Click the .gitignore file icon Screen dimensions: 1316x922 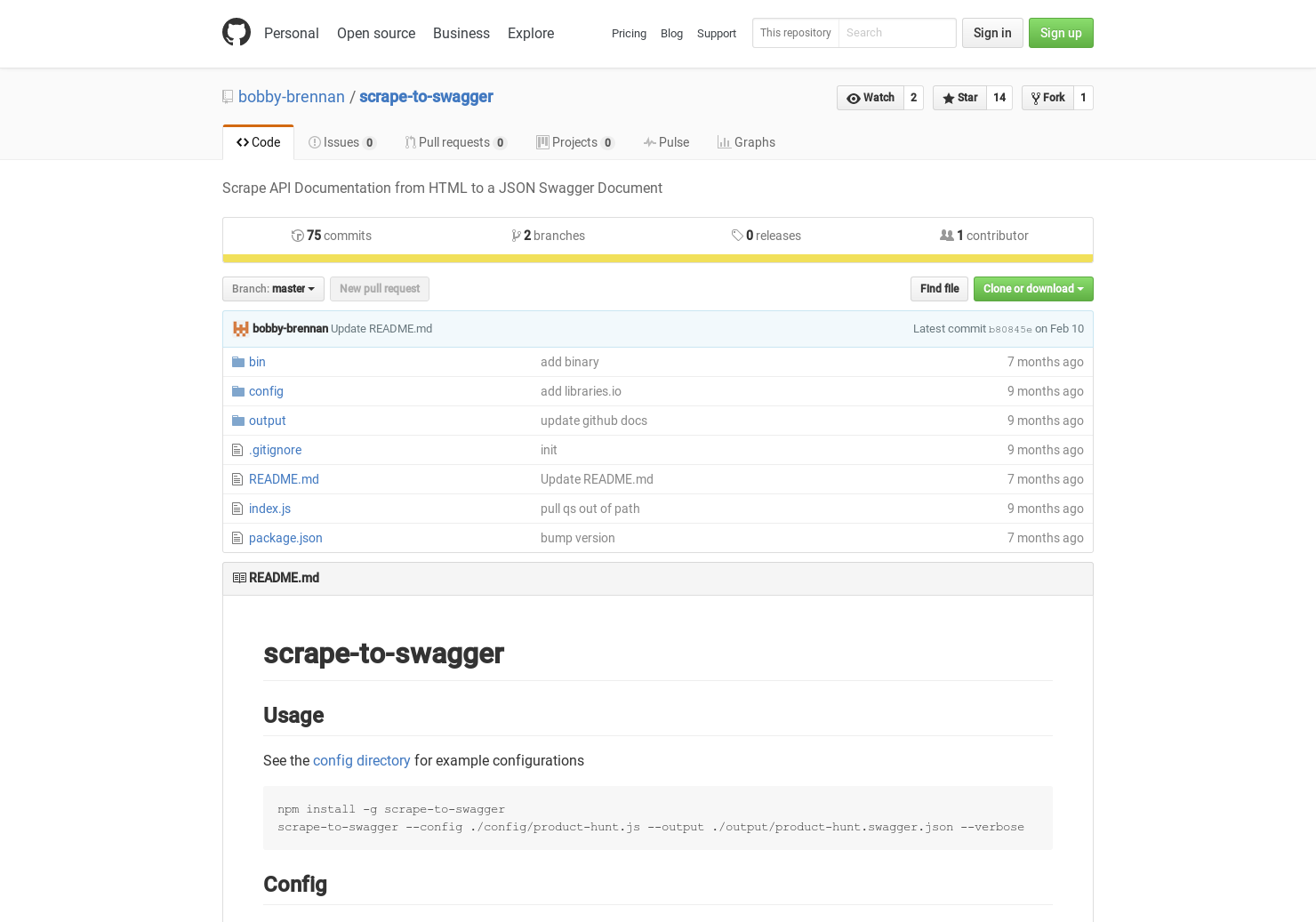coord(237,450)
